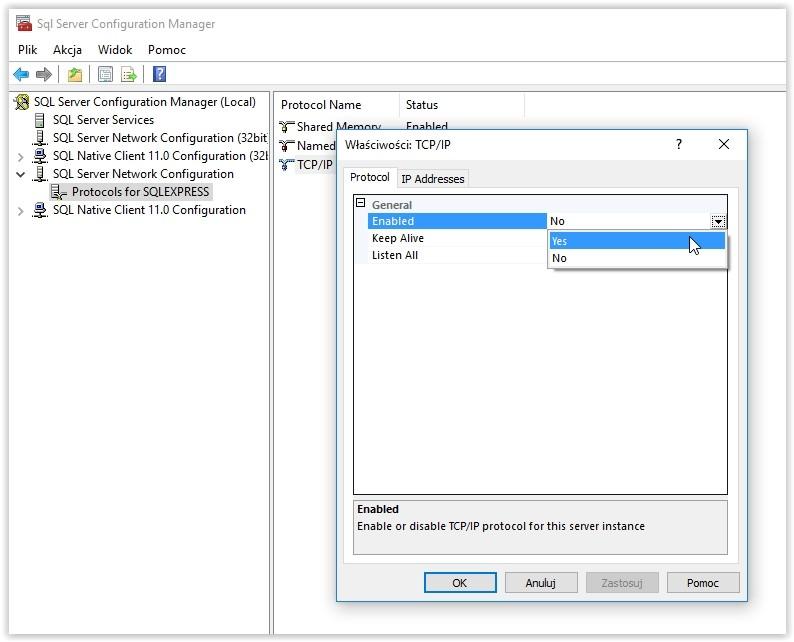Viewport: 794px width, 642px height.
Task: Click the Sql Server Configuration Manager title icon
Action: (24, 23)
